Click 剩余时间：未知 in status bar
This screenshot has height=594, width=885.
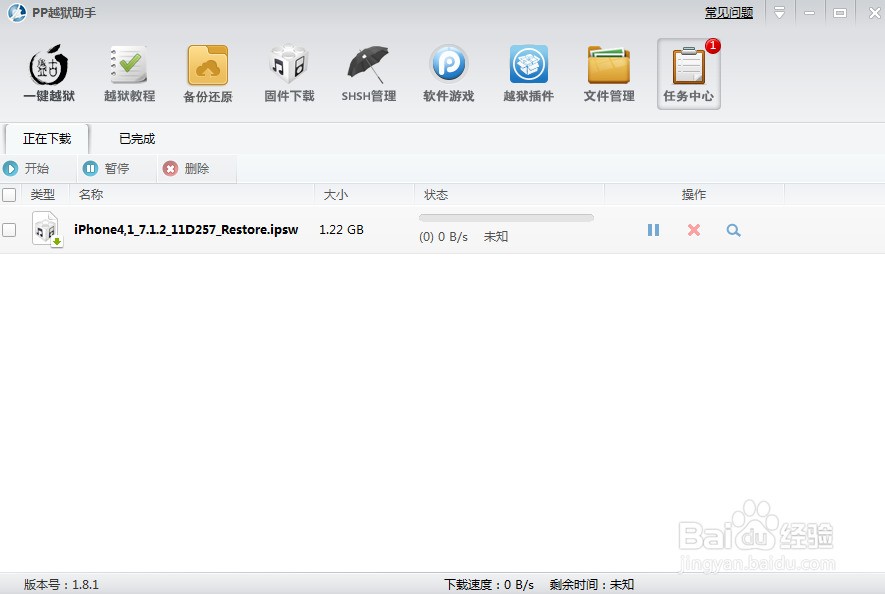click(592, 584)
